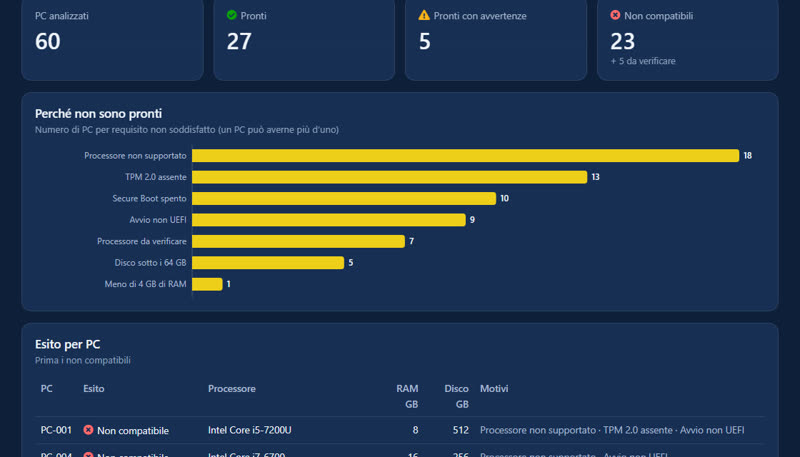Image resolution: width=800 pixels, height=457 pixels.
Task: Click the Meno di 4 GB di RAM bar
Action: pyautogui.click(x=207, y=284)
